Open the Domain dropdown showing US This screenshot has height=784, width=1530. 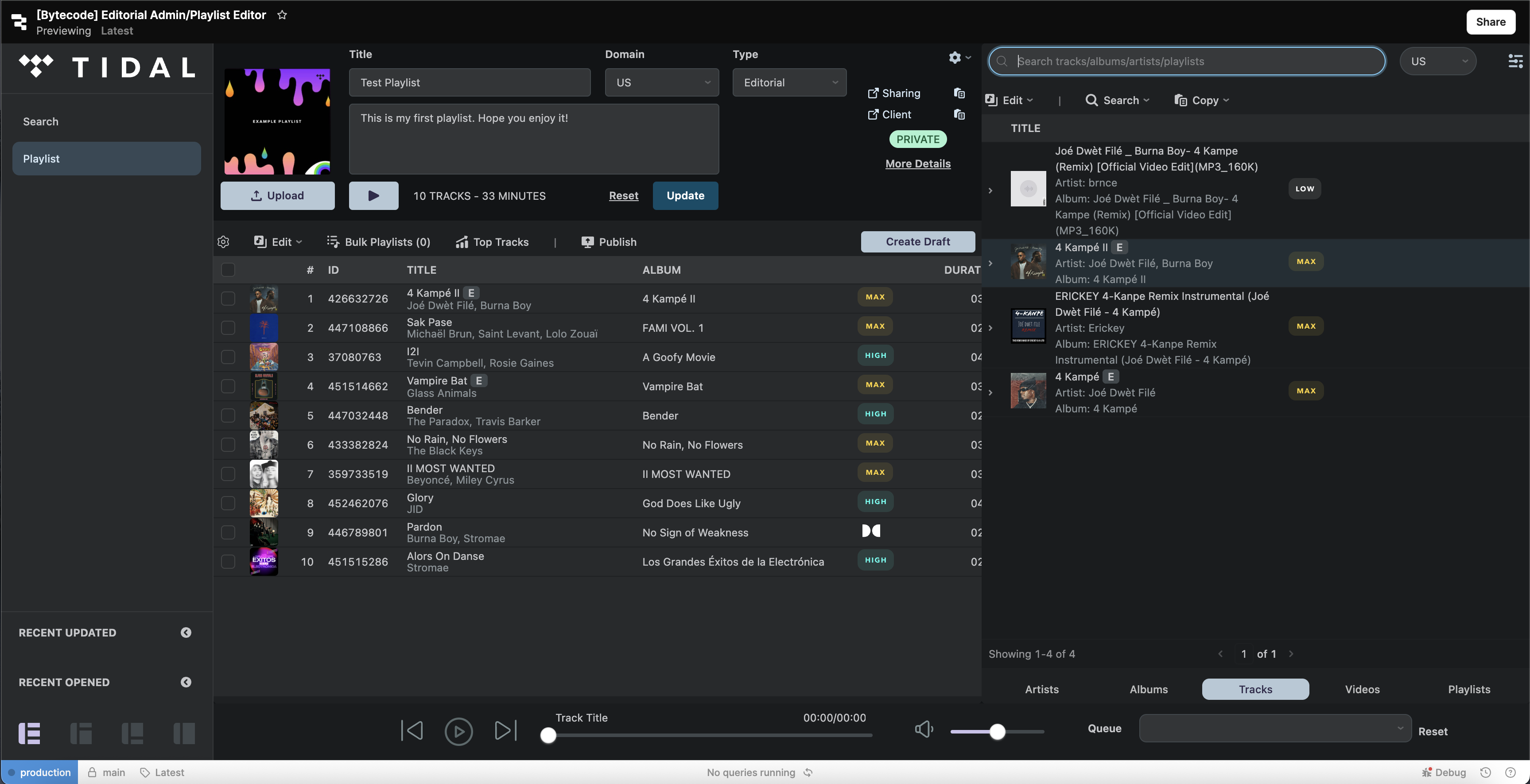click(662, 82)
